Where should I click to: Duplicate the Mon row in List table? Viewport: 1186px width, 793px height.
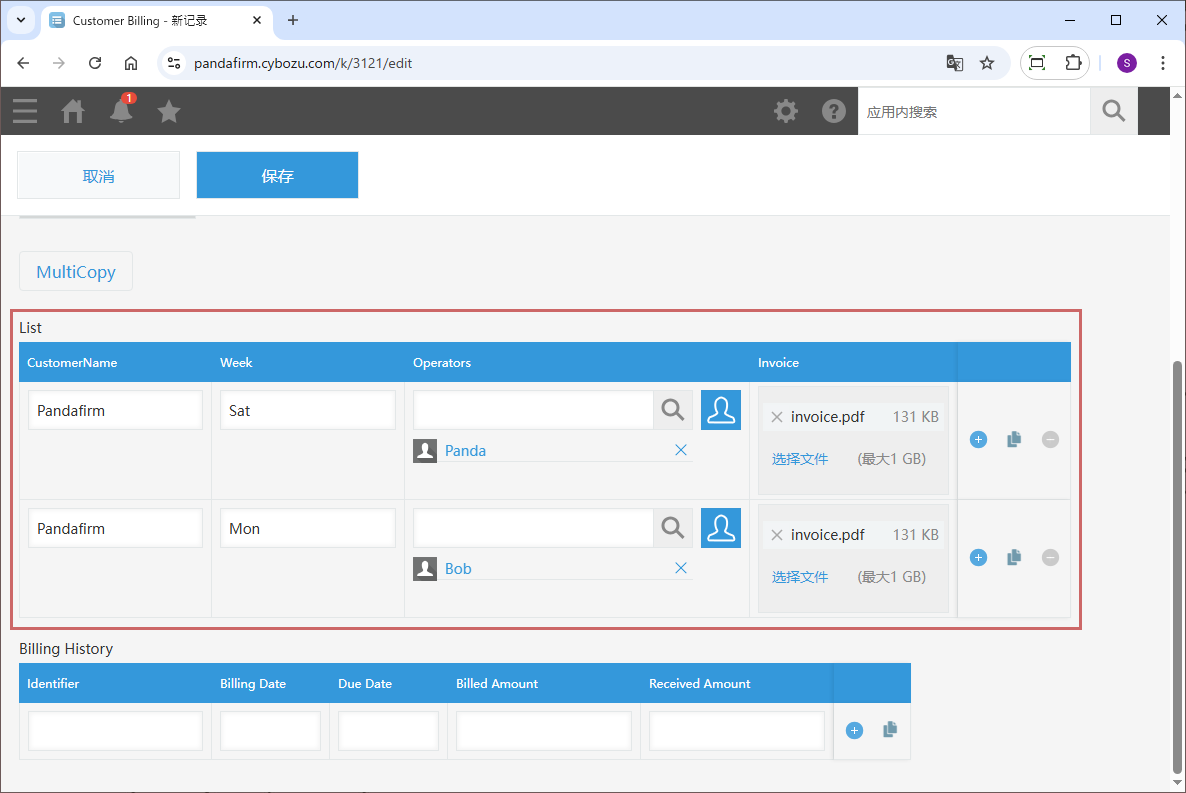click(1014, 557)
